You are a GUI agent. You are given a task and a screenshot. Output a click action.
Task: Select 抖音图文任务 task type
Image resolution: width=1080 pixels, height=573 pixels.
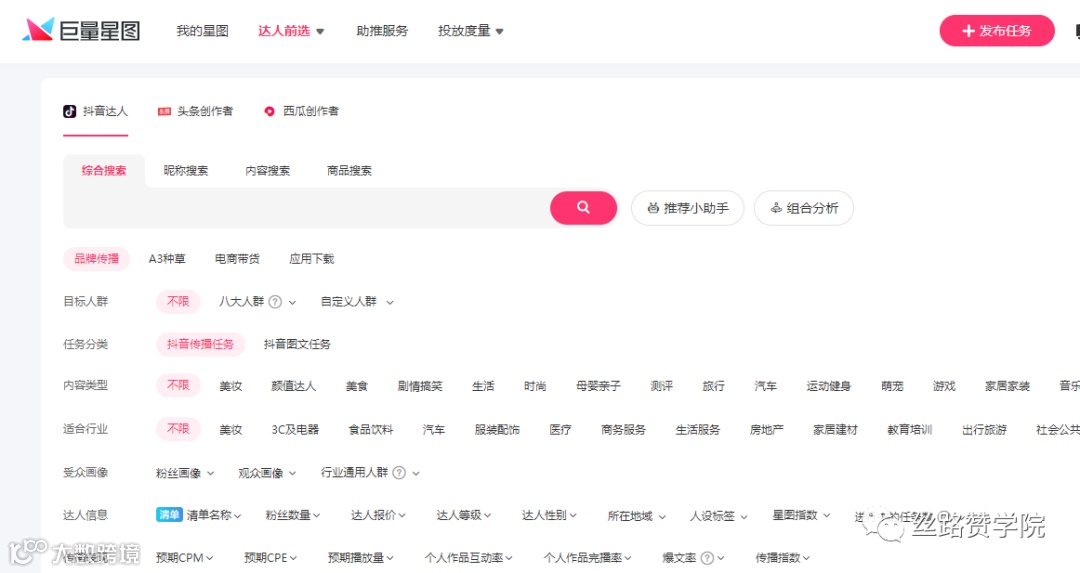297,344
